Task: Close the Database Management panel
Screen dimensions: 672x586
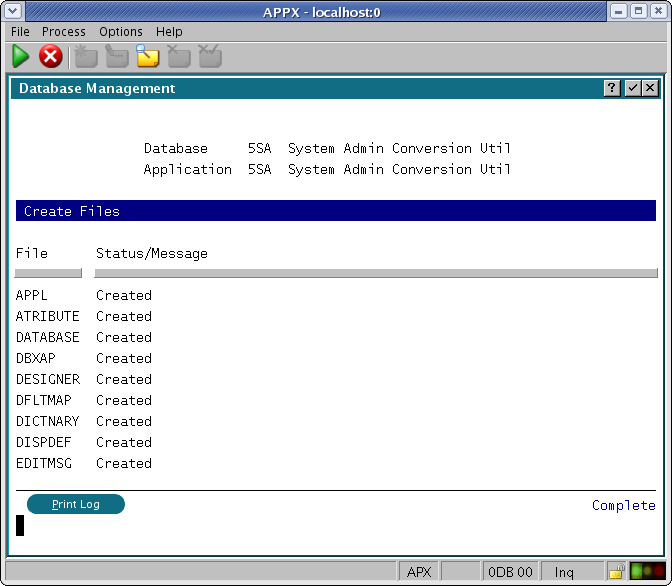Action: [x=650, y=88]
